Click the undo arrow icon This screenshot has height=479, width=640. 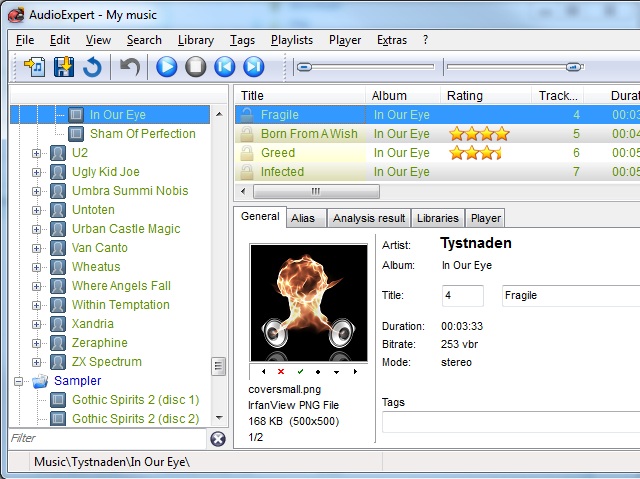(x=130, y=67)
